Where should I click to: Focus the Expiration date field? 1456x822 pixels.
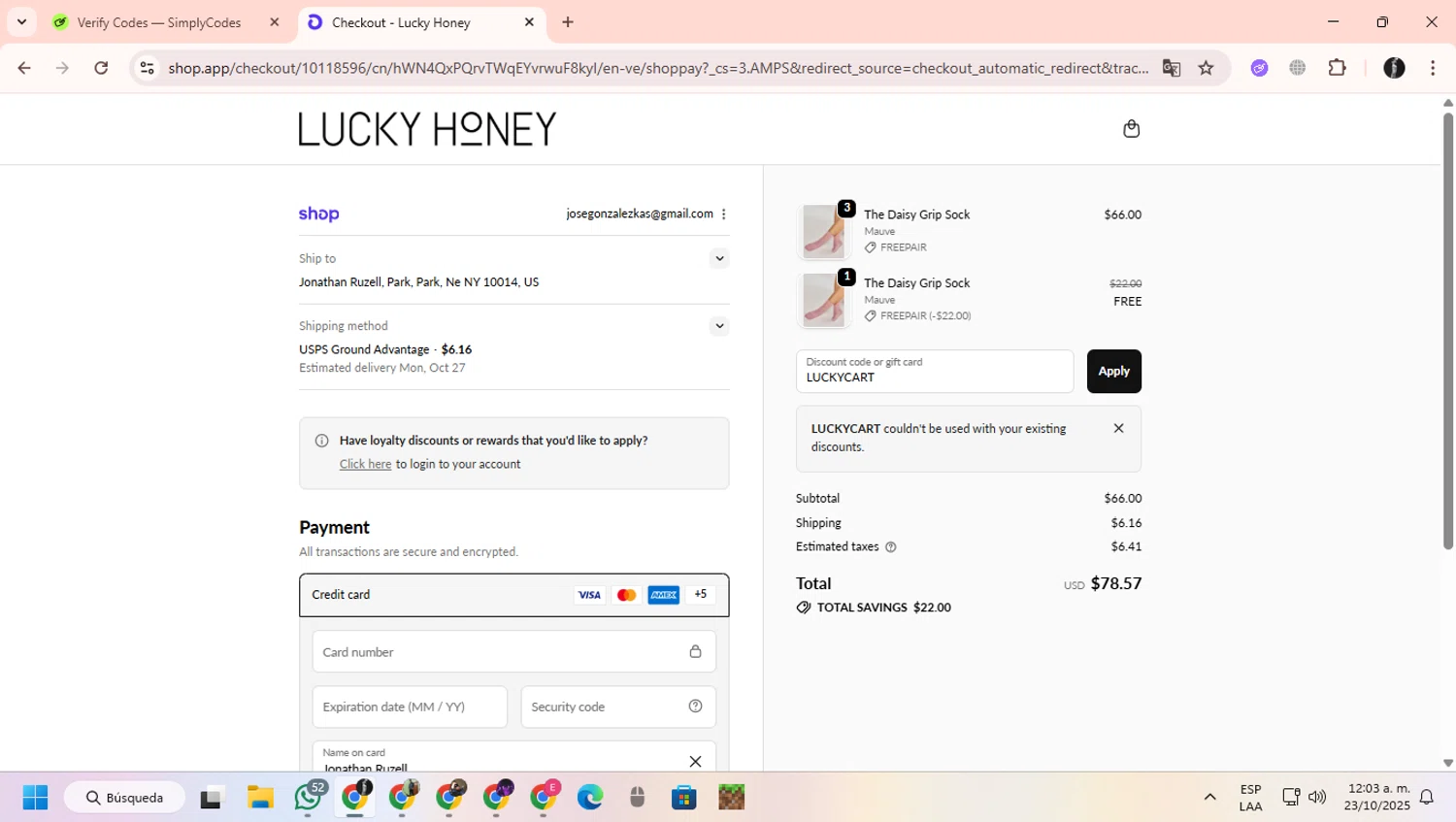410,707
